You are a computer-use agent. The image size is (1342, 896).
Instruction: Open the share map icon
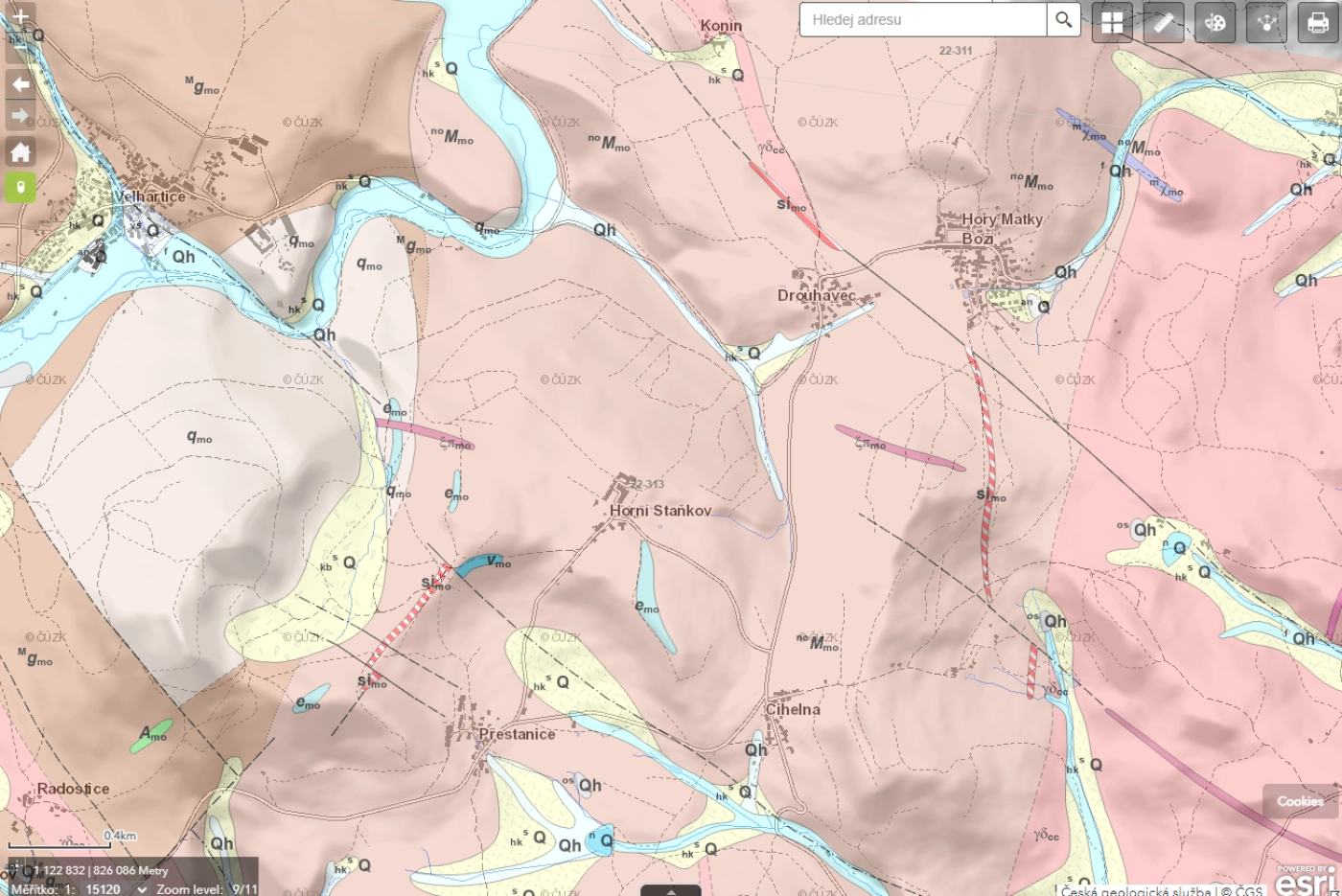(1266, 22)
